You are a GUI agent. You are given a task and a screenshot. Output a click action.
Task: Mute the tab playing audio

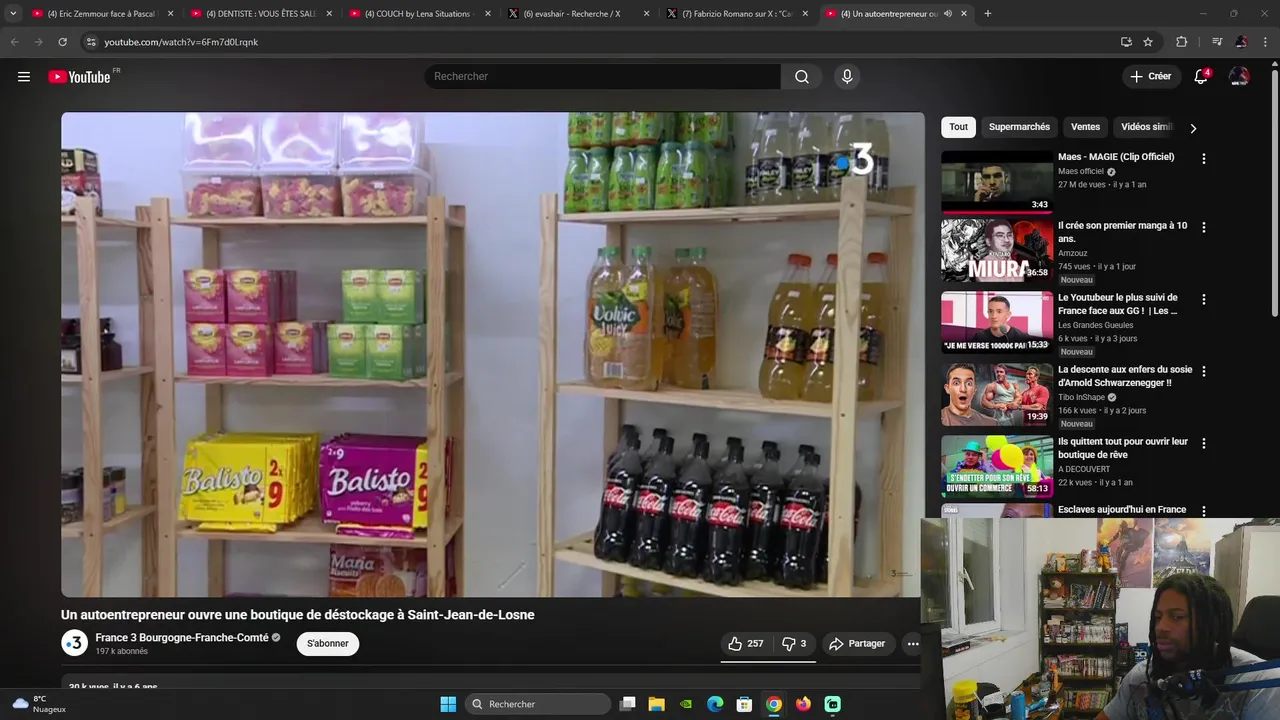[x=947, y=14]
